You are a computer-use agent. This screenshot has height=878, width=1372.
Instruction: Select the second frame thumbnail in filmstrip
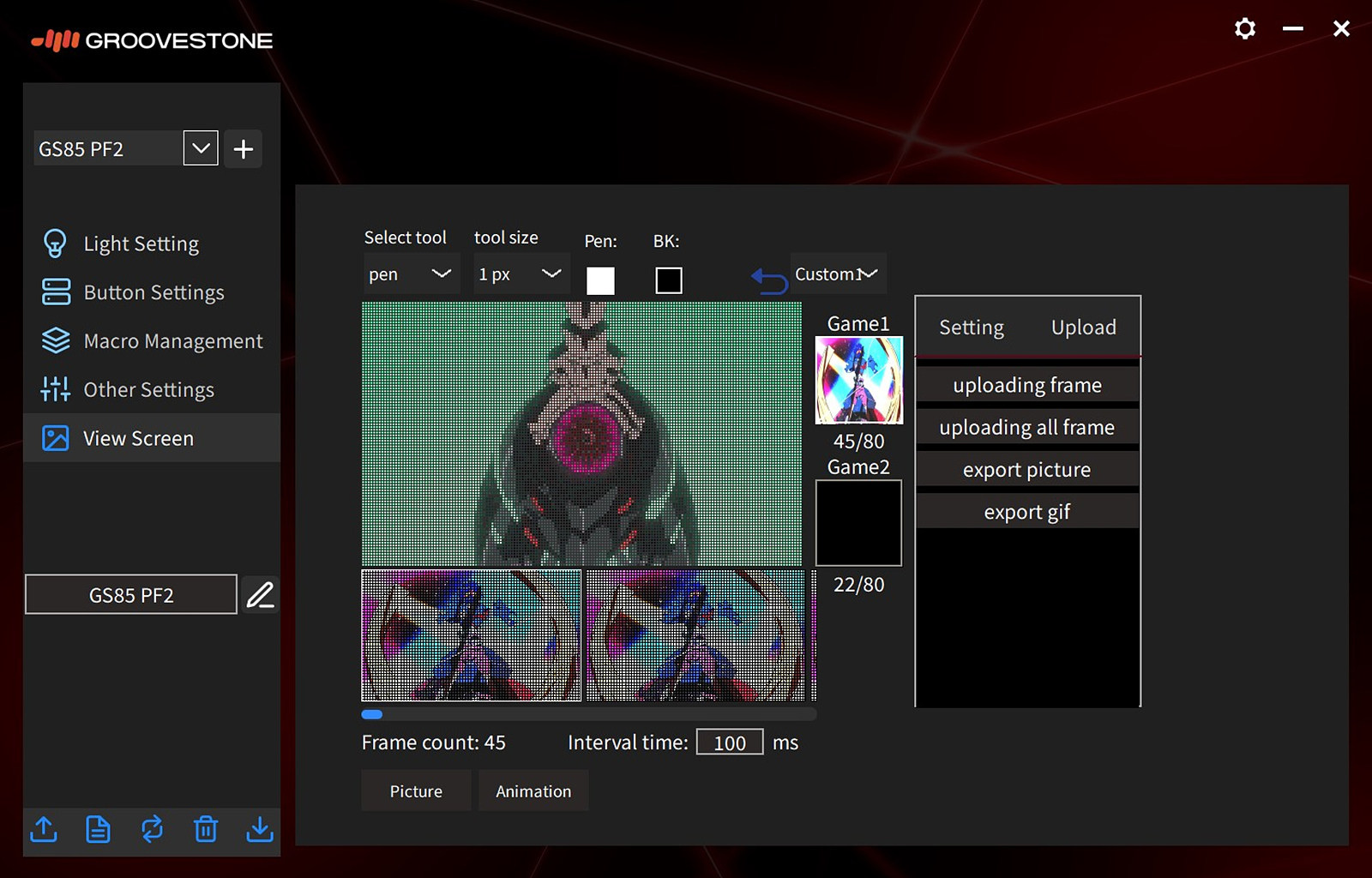(695, 635)
